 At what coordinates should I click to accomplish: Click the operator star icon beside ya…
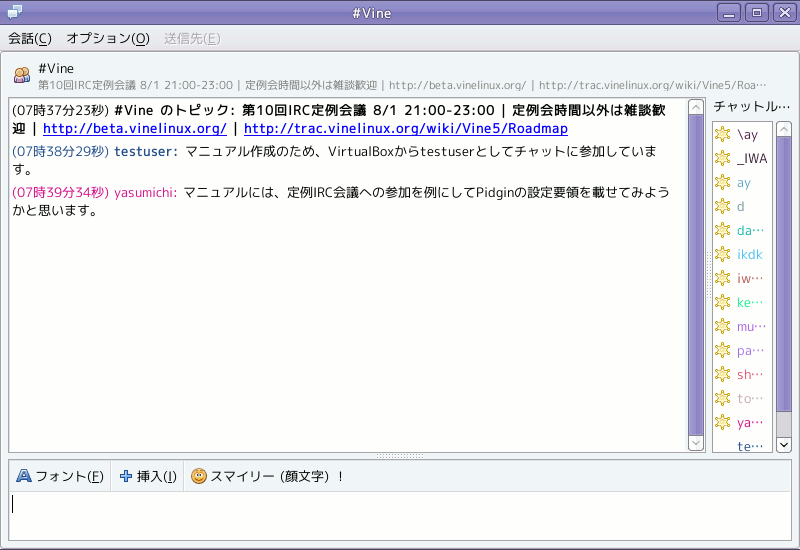pyautogui.click(x=722, y=422)
